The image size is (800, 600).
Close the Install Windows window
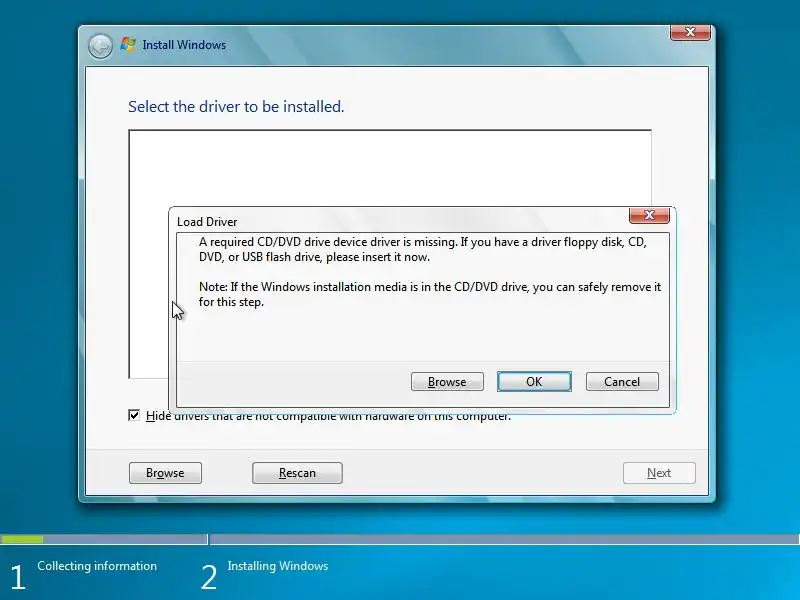click(x=690, y=32)
